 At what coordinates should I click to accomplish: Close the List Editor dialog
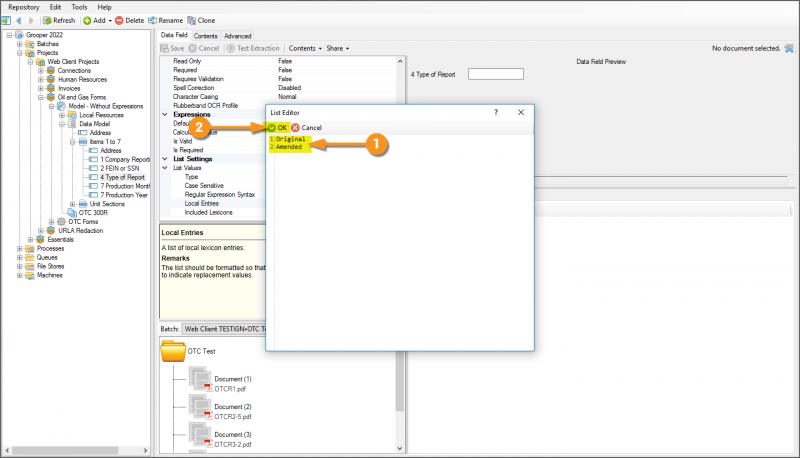click(x=521, y=112)
